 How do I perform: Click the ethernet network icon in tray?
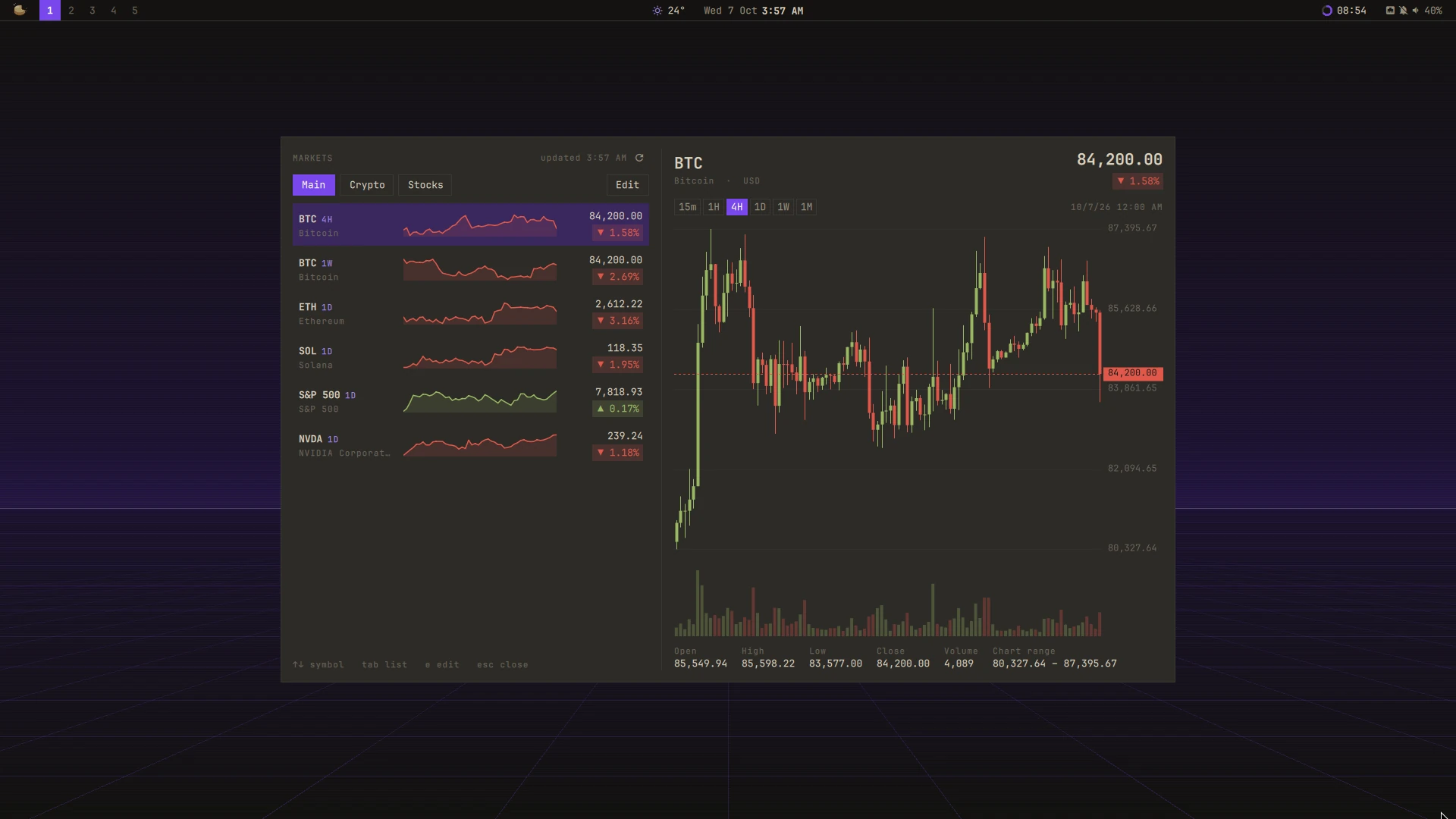click(x=1390, y=11)
